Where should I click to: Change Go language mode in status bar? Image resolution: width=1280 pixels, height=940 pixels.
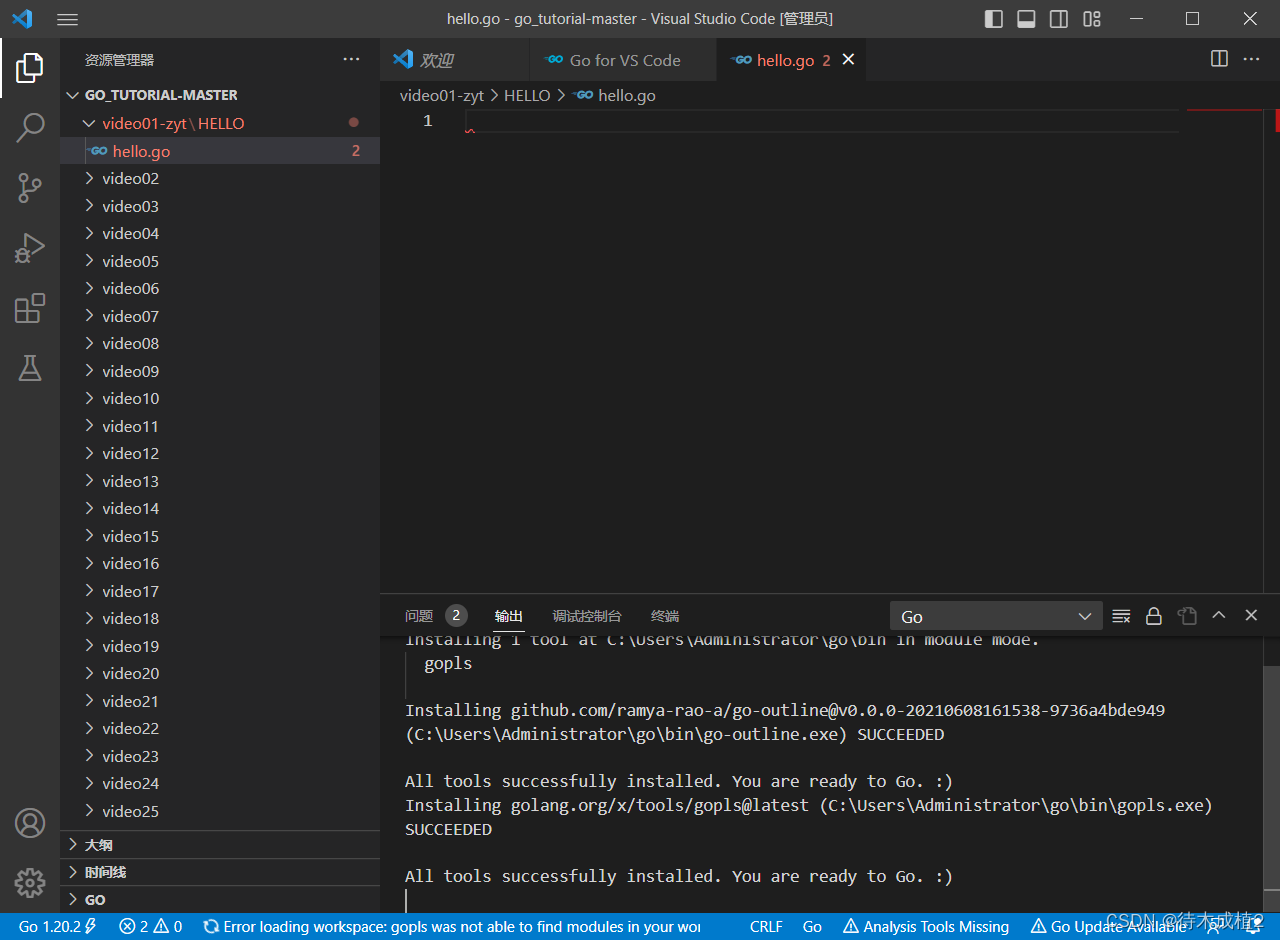click(x=812, y=927)
